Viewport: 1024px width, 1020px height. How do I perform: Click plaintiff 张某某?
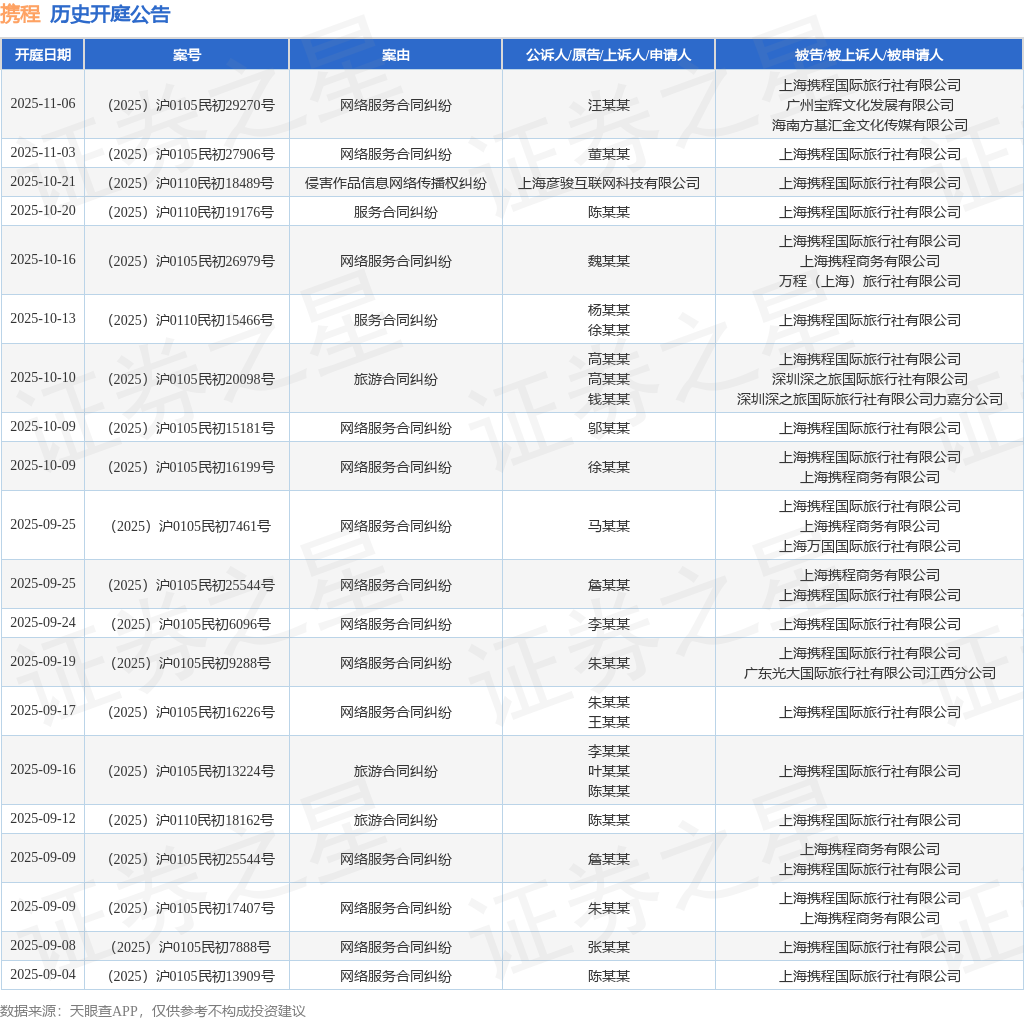pyautogui.click(x=609, y=948)
